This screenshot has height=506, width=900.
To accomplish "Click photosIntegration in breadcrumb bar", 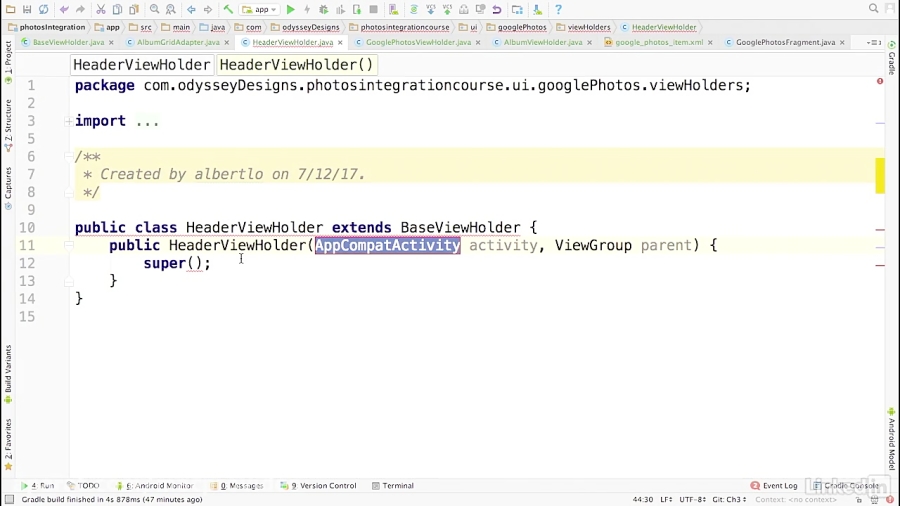I will pos(46,27).
